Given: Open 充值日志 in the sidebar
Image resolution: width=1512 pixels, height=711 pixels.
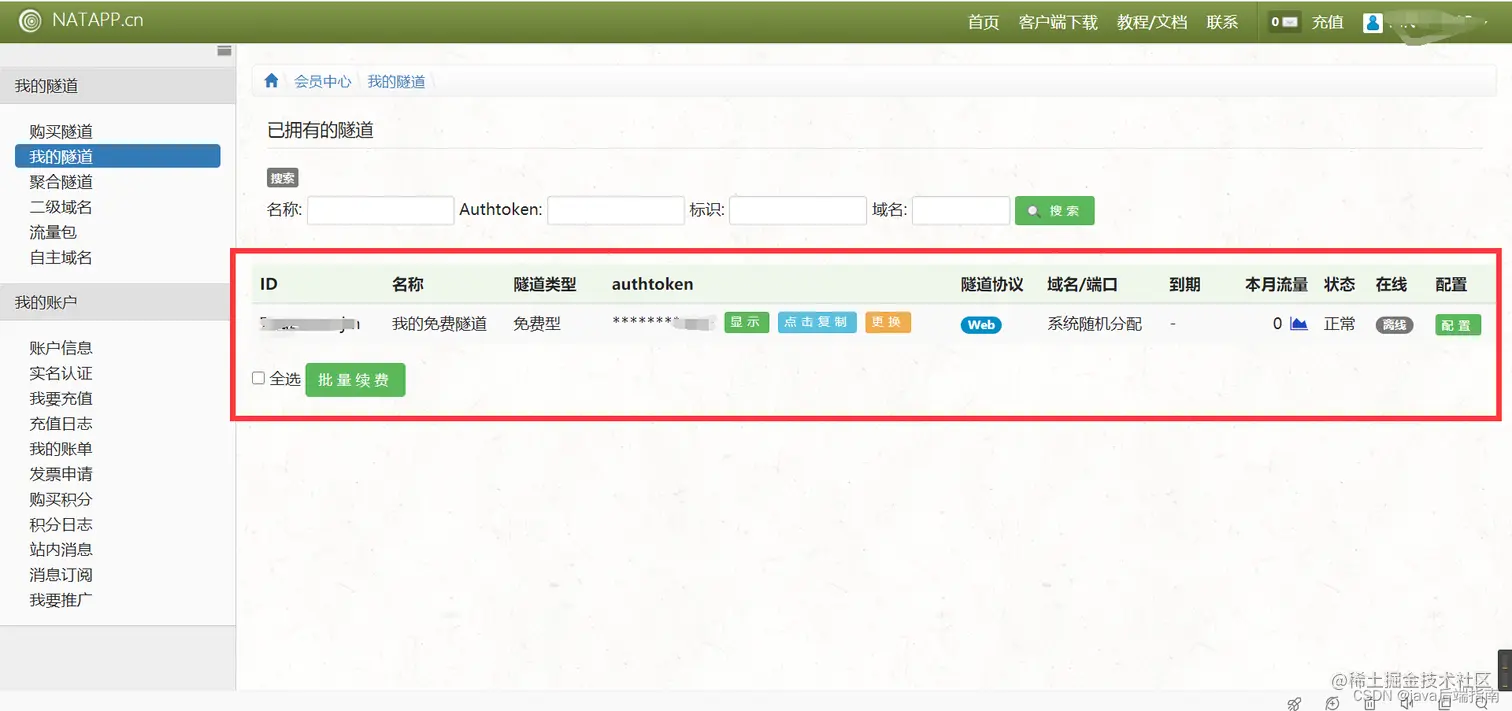Looking at the screenshot, I should (61, 423).
